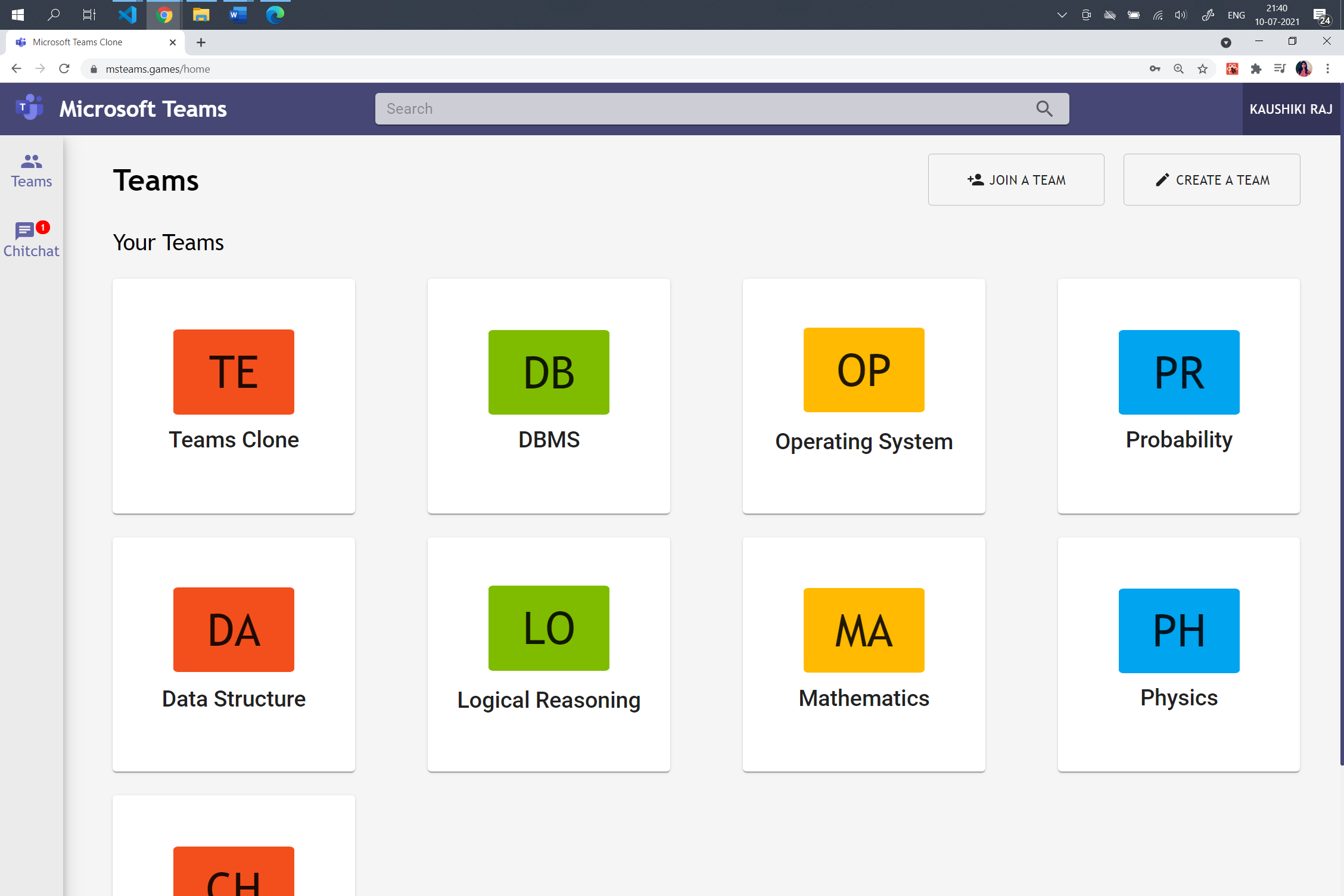Viewport: 1344px width, 896px height.
Task: Click the Wi-Fi network tray icon
Action: pos(1158,15)
